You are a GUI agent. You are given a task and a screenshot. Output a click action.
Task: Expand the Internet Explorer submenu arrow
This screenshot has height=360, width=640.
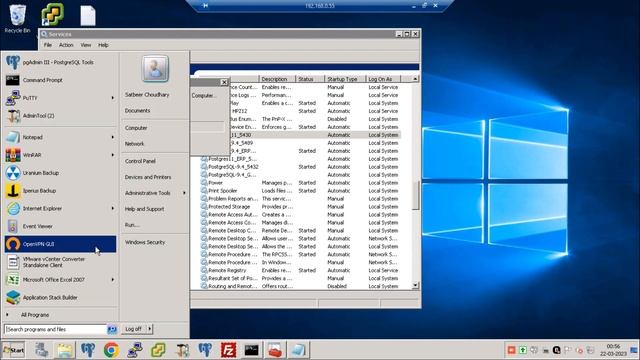coord(113,209)
